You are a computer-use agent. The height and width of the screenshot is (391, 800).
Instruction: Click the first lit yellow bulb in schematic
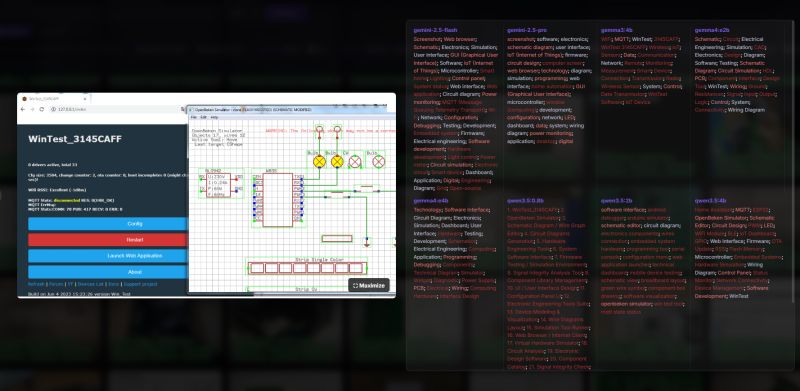point(319,162)
